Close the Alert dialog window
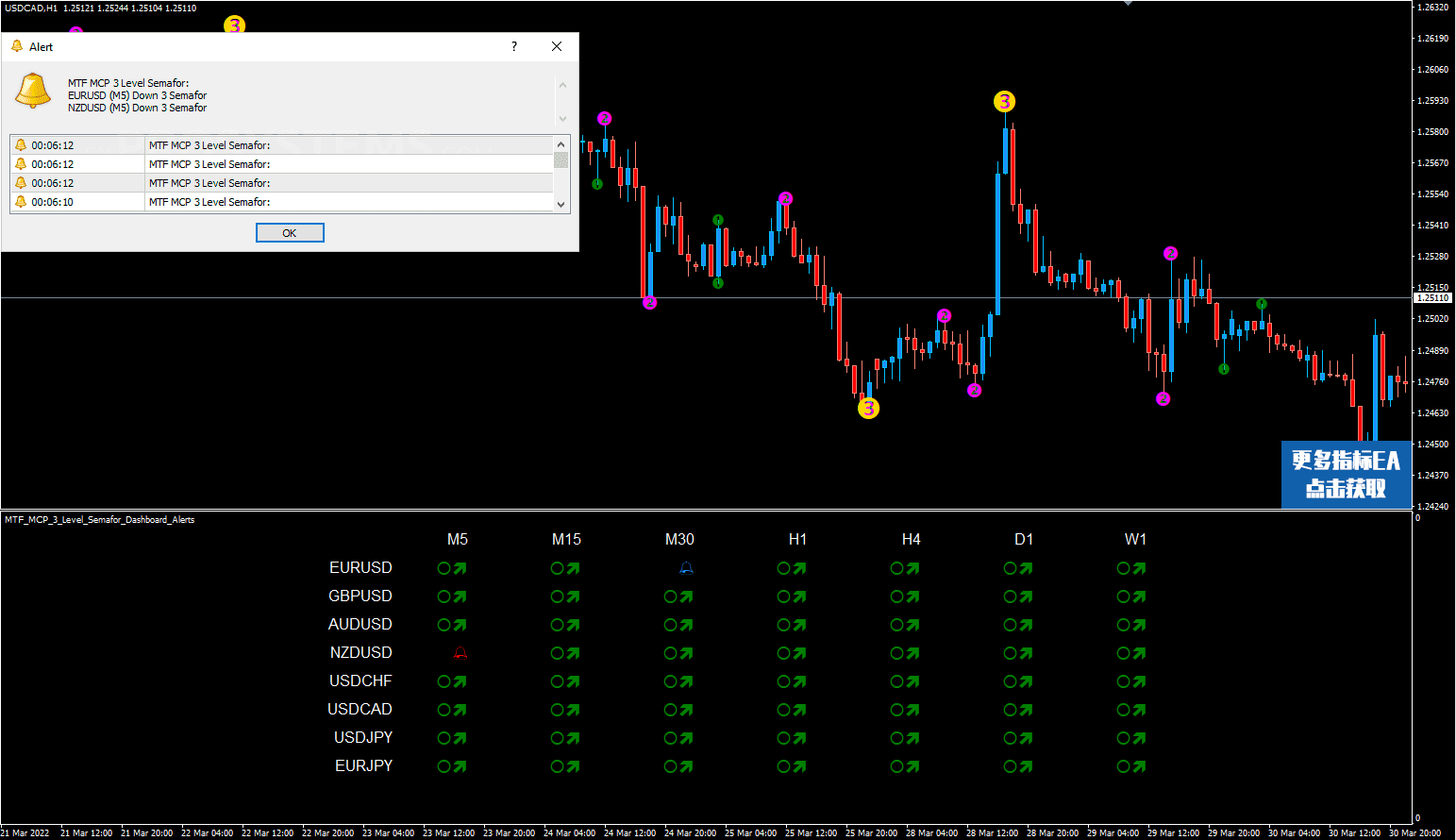The height and width of the screenshot is (840, 1456). (x=557, y=46)
